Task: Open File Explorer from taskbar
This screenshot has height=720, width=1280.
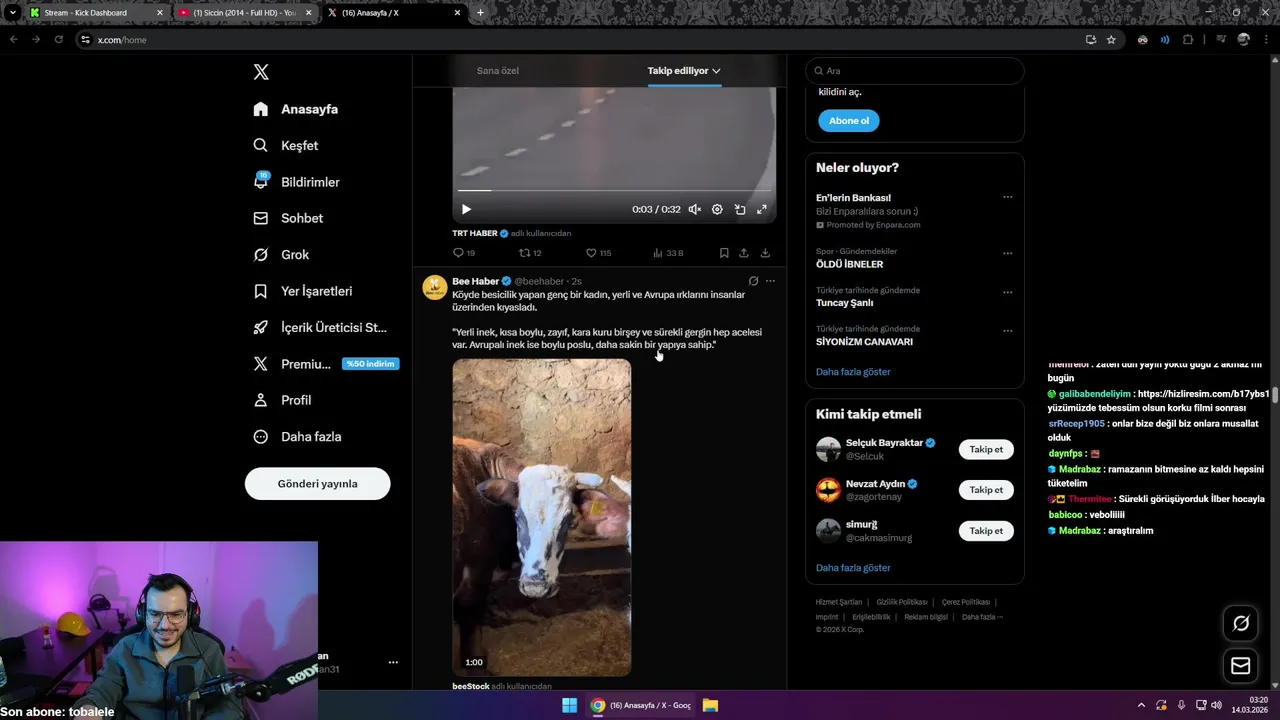Action: click(710, 705)
